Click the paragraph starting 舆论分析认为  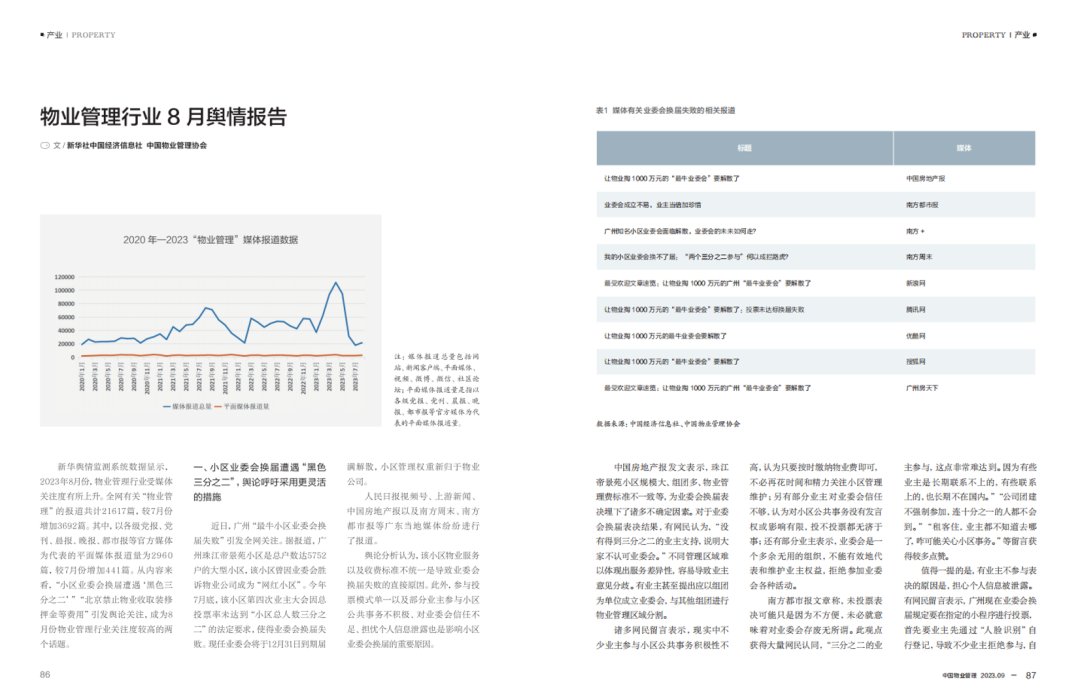point(413,600)
